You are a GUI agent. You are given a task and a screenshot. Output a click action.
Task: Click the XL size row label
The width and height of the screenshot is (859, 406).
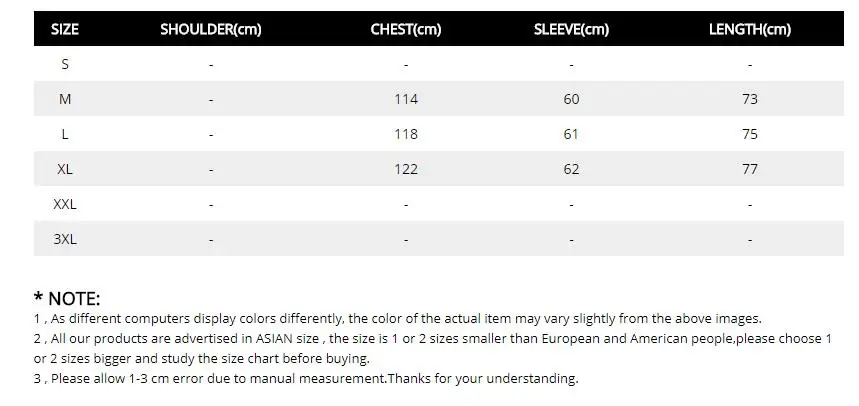pyautogui.click(x=65, y=169)
